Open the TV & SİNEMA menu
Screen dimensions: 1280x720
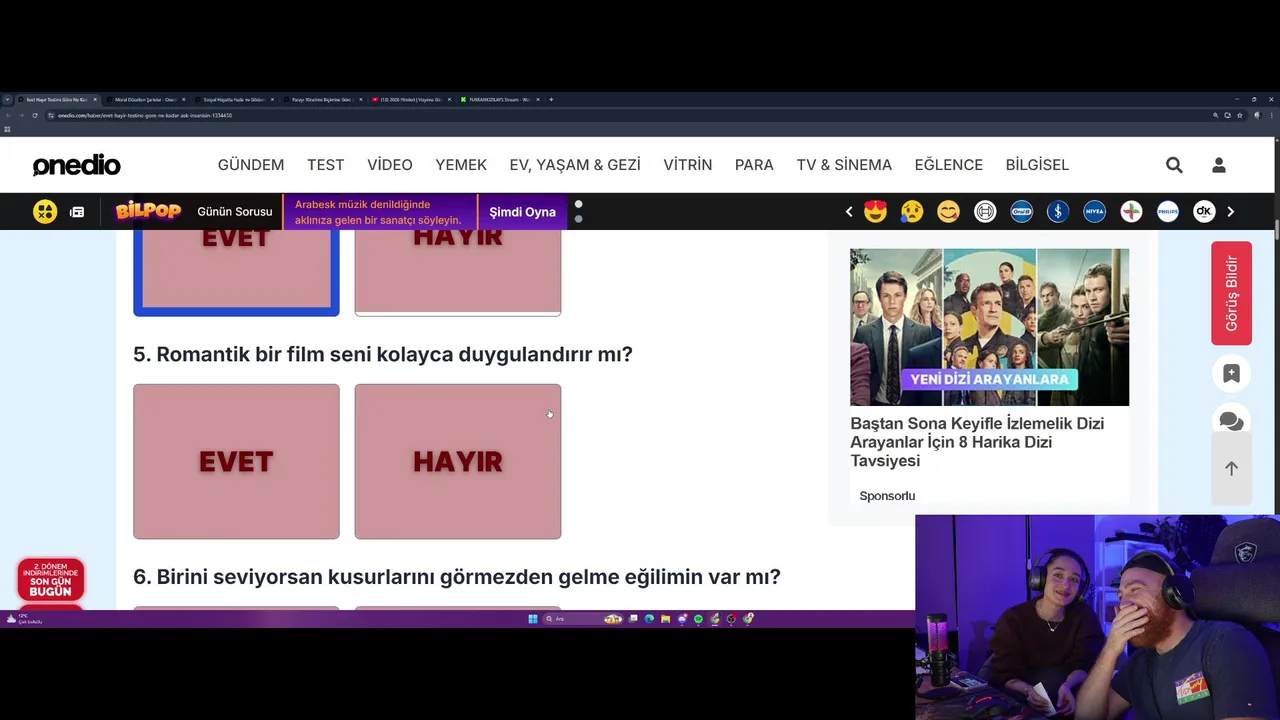844,165
